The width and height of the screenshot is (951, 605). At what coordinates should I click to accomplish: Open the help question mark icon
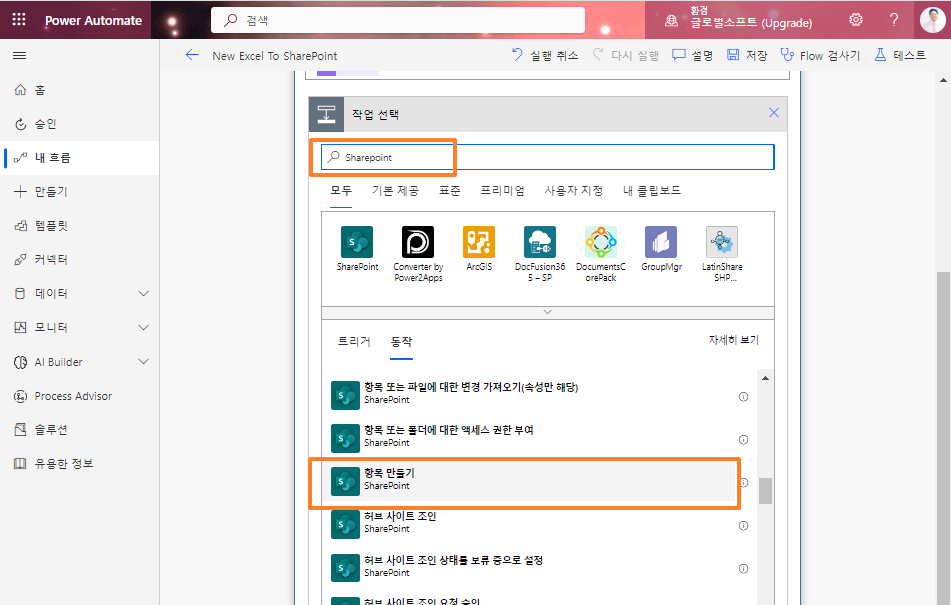(x=894, y=19)
